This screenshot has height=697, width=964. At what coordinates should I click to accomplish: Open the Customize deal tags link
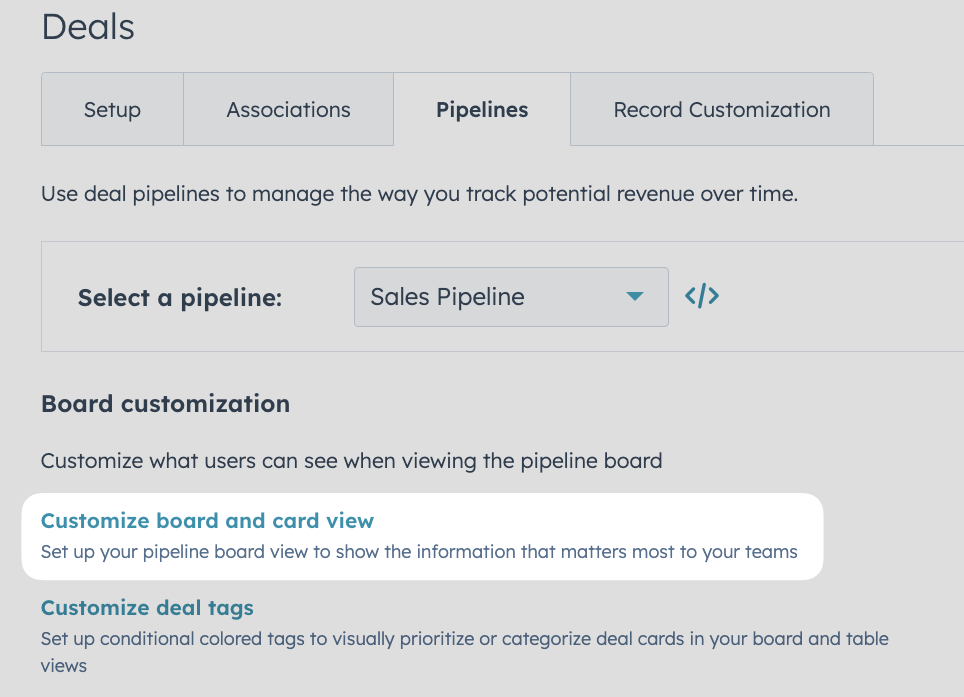(147, 608)
